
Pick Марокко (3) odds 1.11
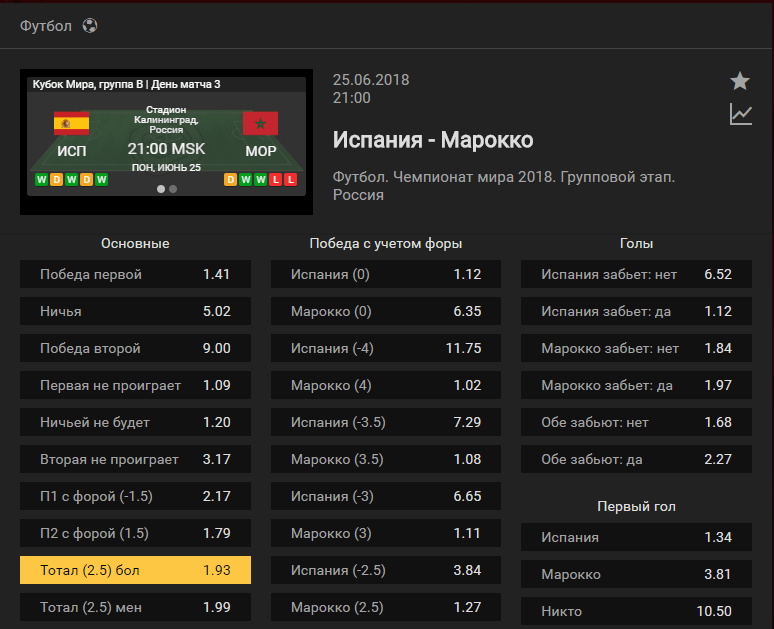tap(386, 533)
